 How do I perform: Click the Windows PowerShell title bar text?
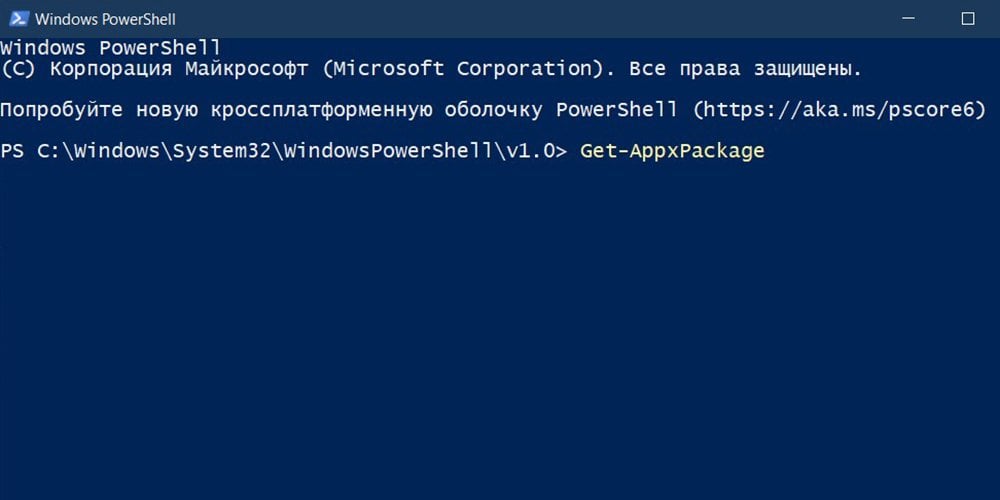105,20
